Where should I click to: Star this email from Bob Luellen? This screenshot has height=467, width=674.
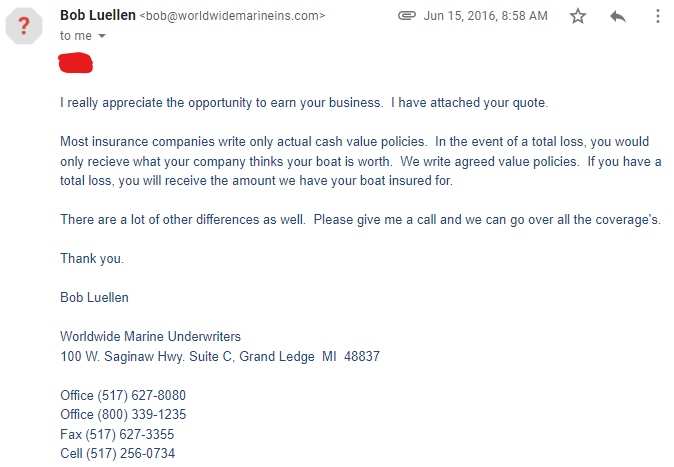(x=577, y=16)
